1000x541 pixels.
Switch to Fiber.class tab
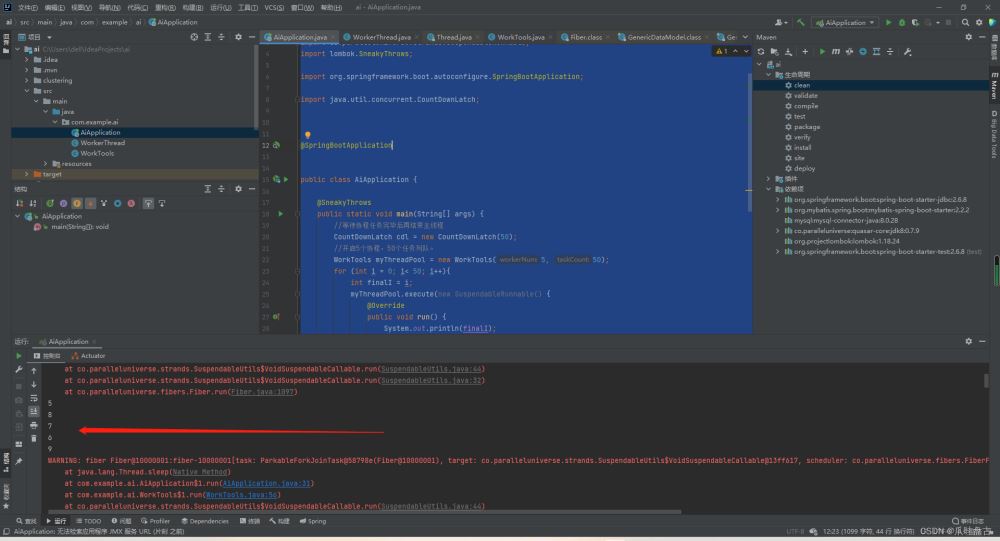585,37
